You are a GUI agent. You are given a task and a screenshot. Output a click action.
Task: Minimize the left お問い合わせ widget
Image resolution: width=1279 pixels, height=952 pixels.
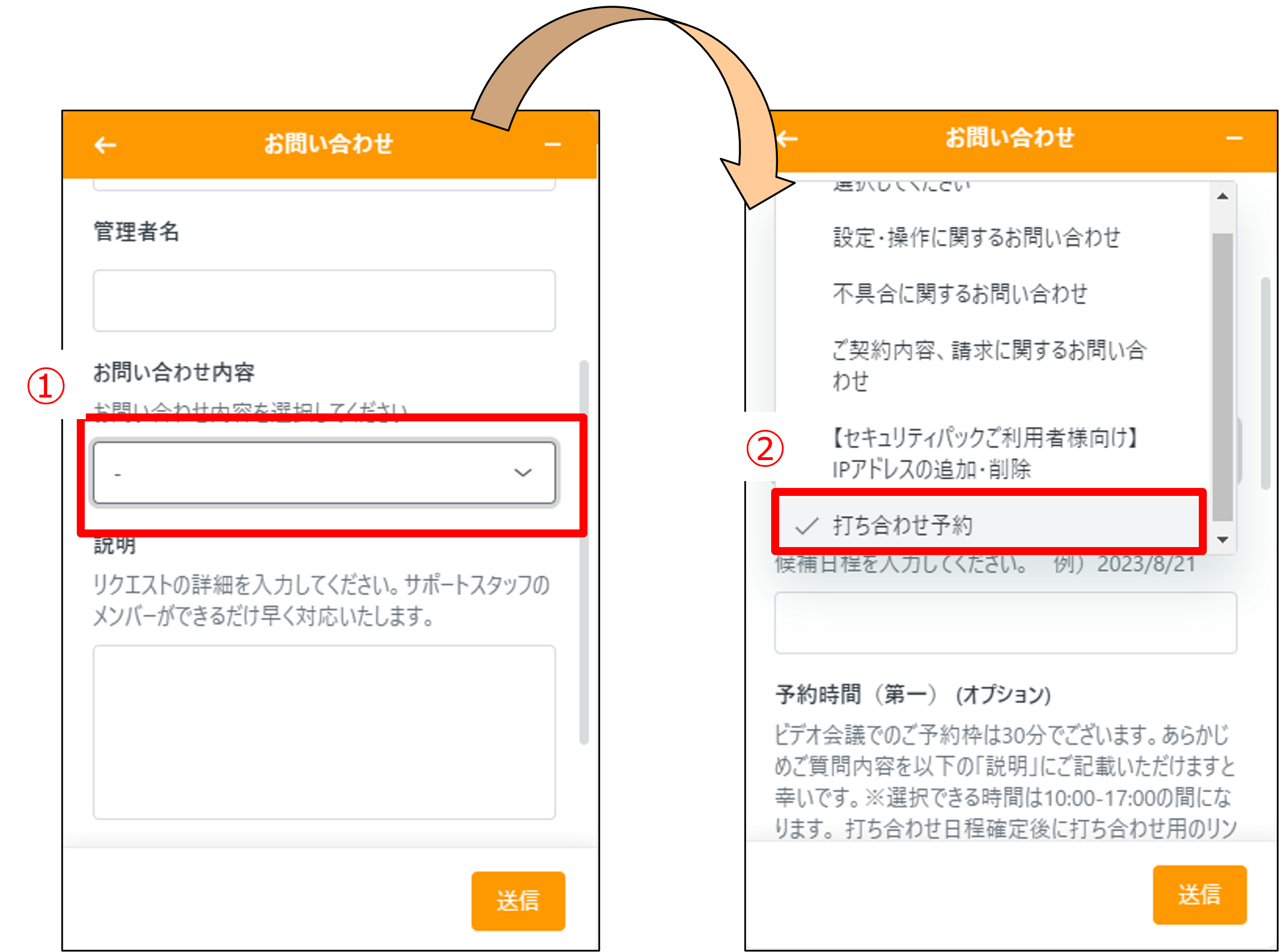pos(553,144)
